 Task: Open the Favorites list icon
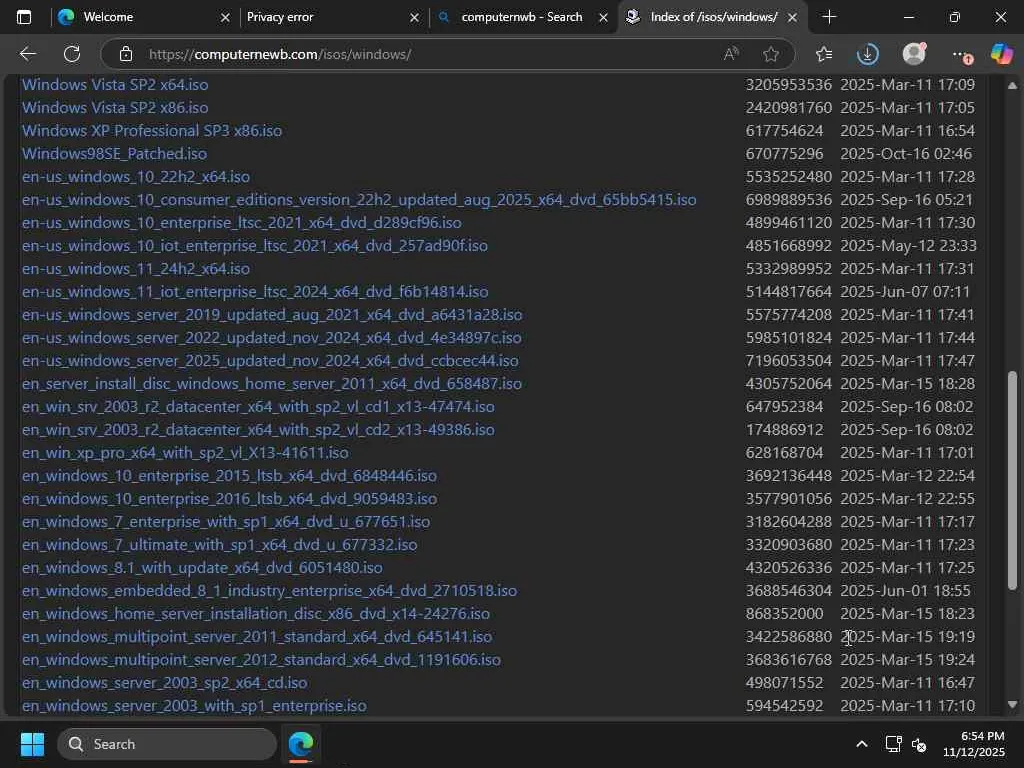pos(824,54)
